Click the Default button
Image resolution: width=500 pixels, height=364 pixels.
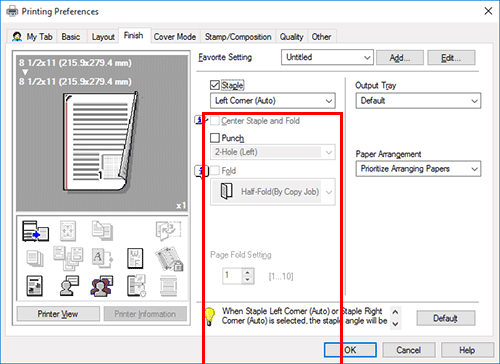(x=446, y=318)
